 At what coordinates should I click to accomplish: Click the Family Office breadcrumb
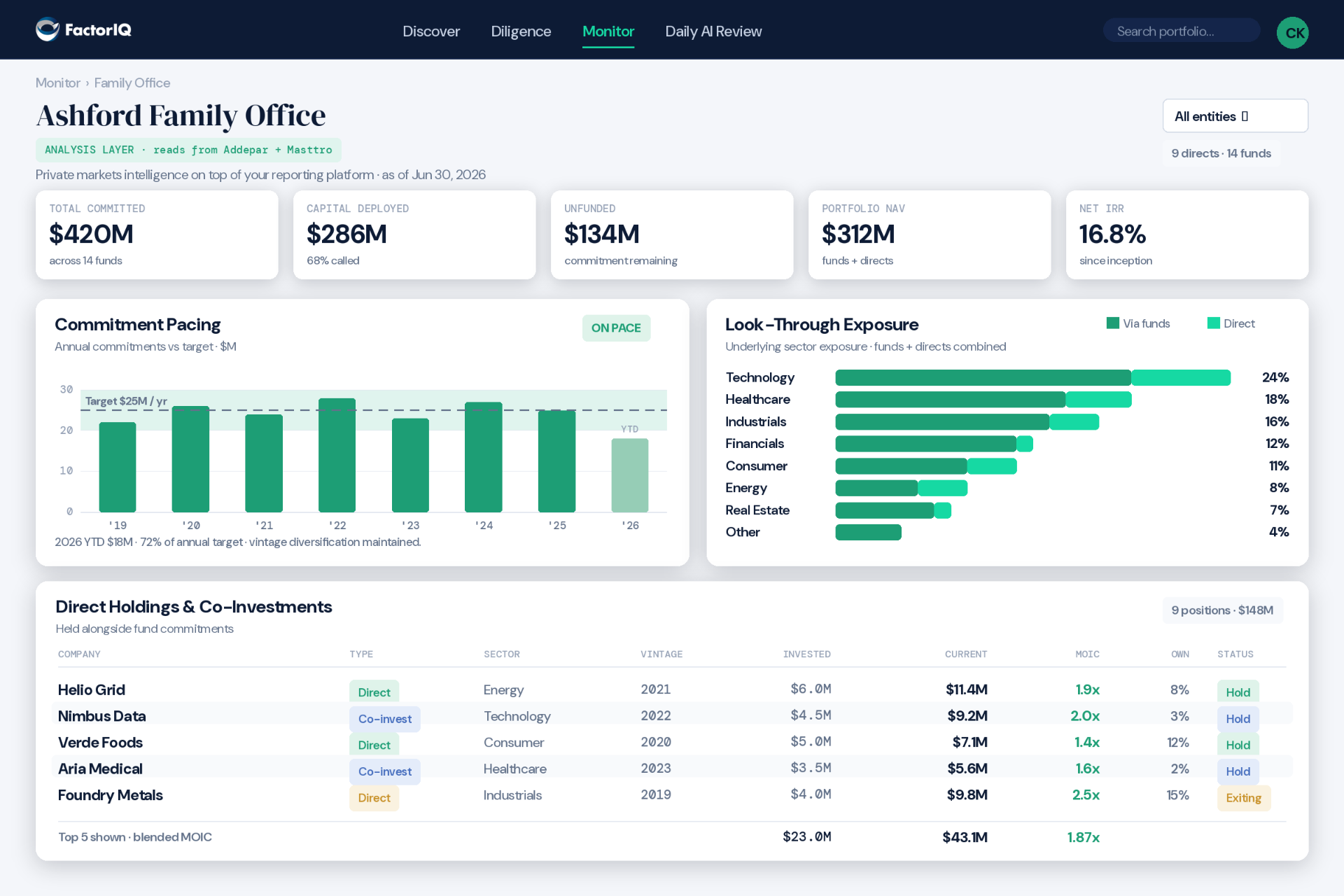[132, 83]
